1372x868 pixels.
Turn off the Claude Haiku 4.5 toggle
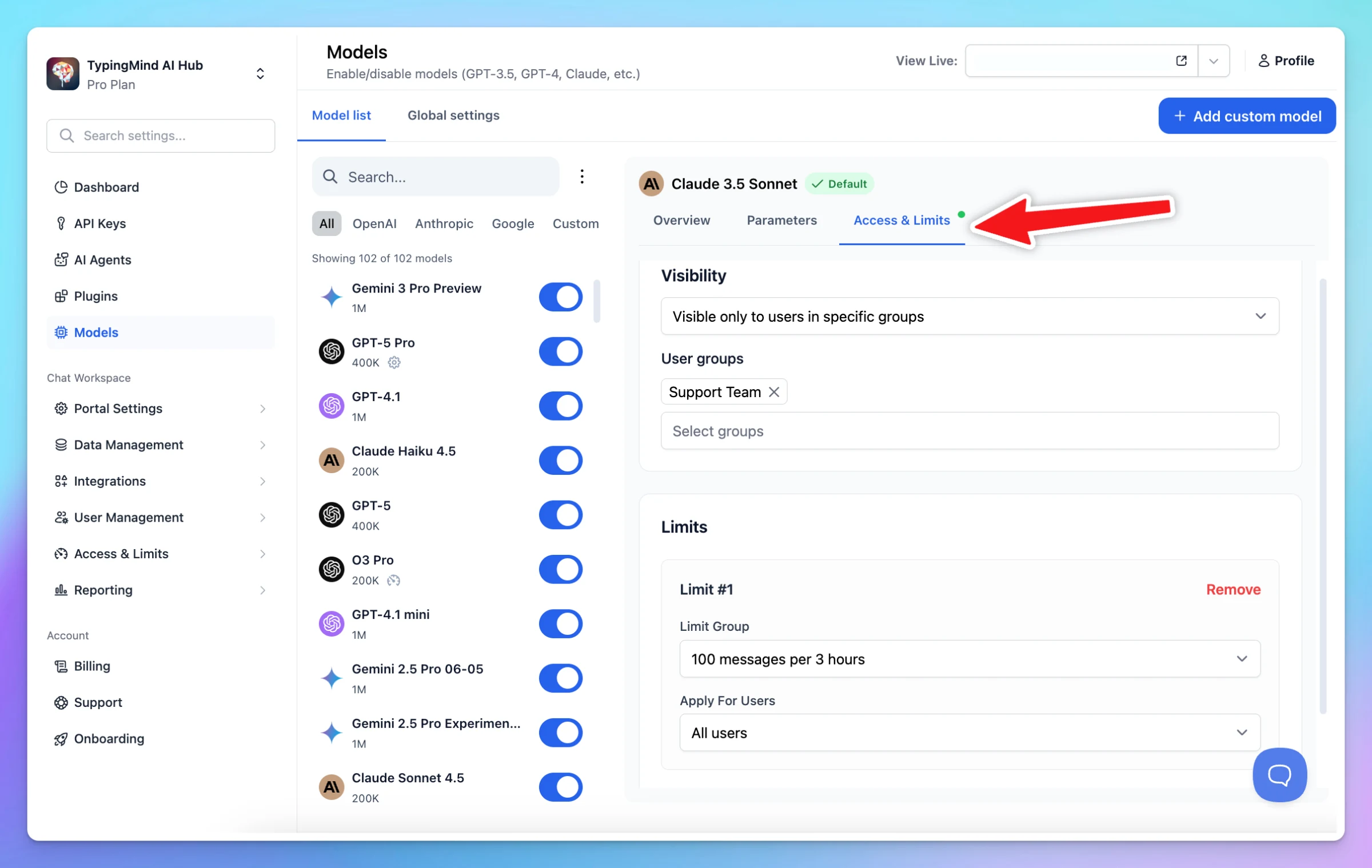(x=560, y=461)
